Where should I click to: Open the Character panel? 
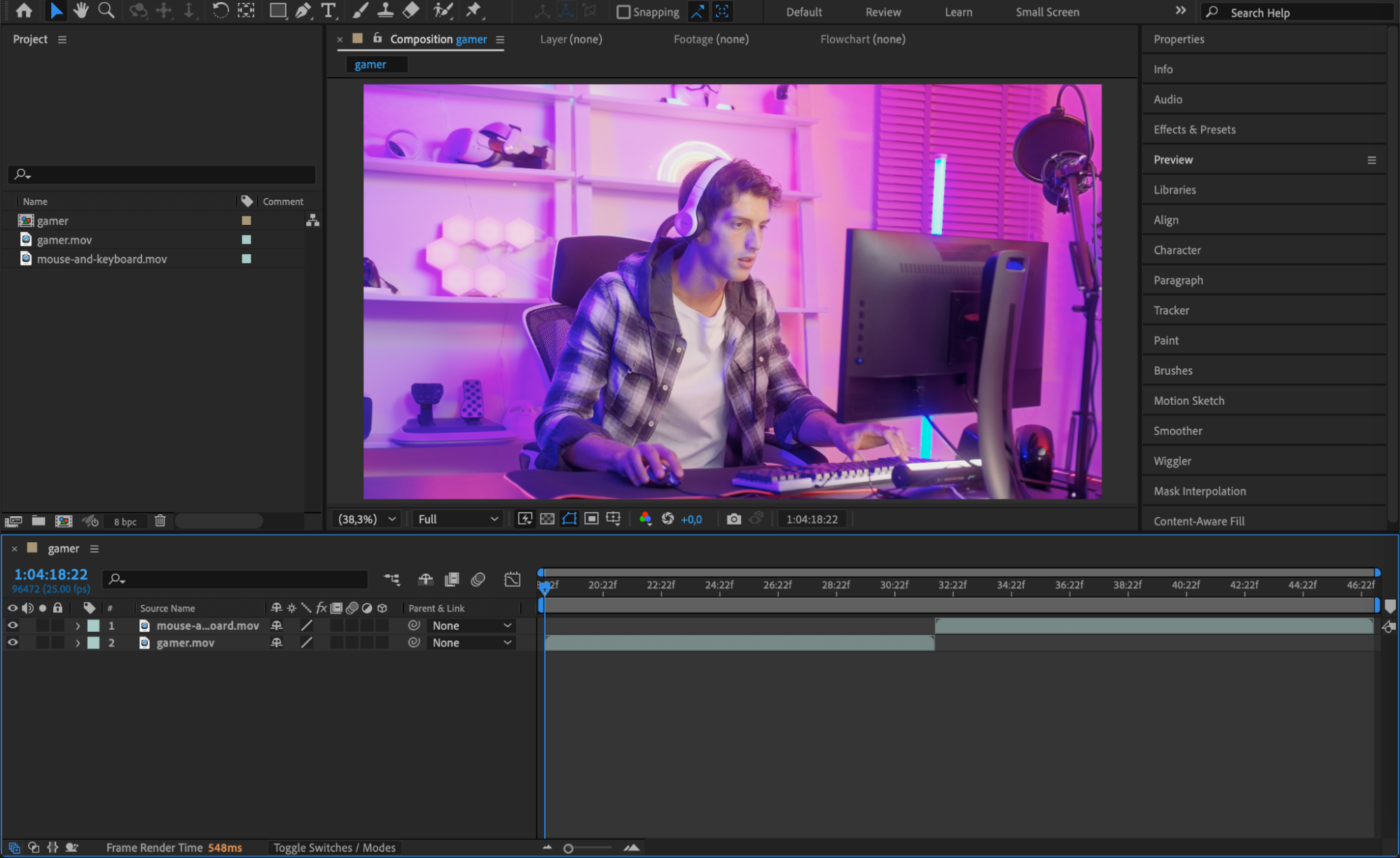click(1264, 250)
